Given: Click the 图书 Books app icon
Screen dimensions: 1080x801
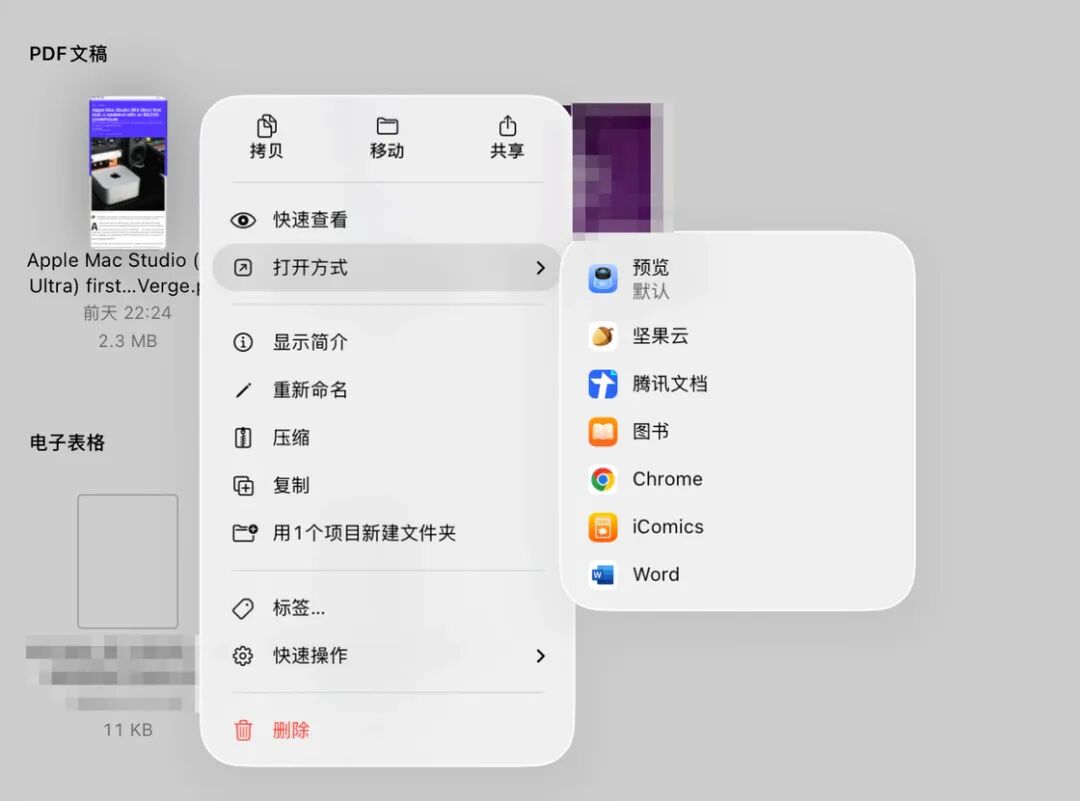Looking at the screenshot, I should click(603, 432).
